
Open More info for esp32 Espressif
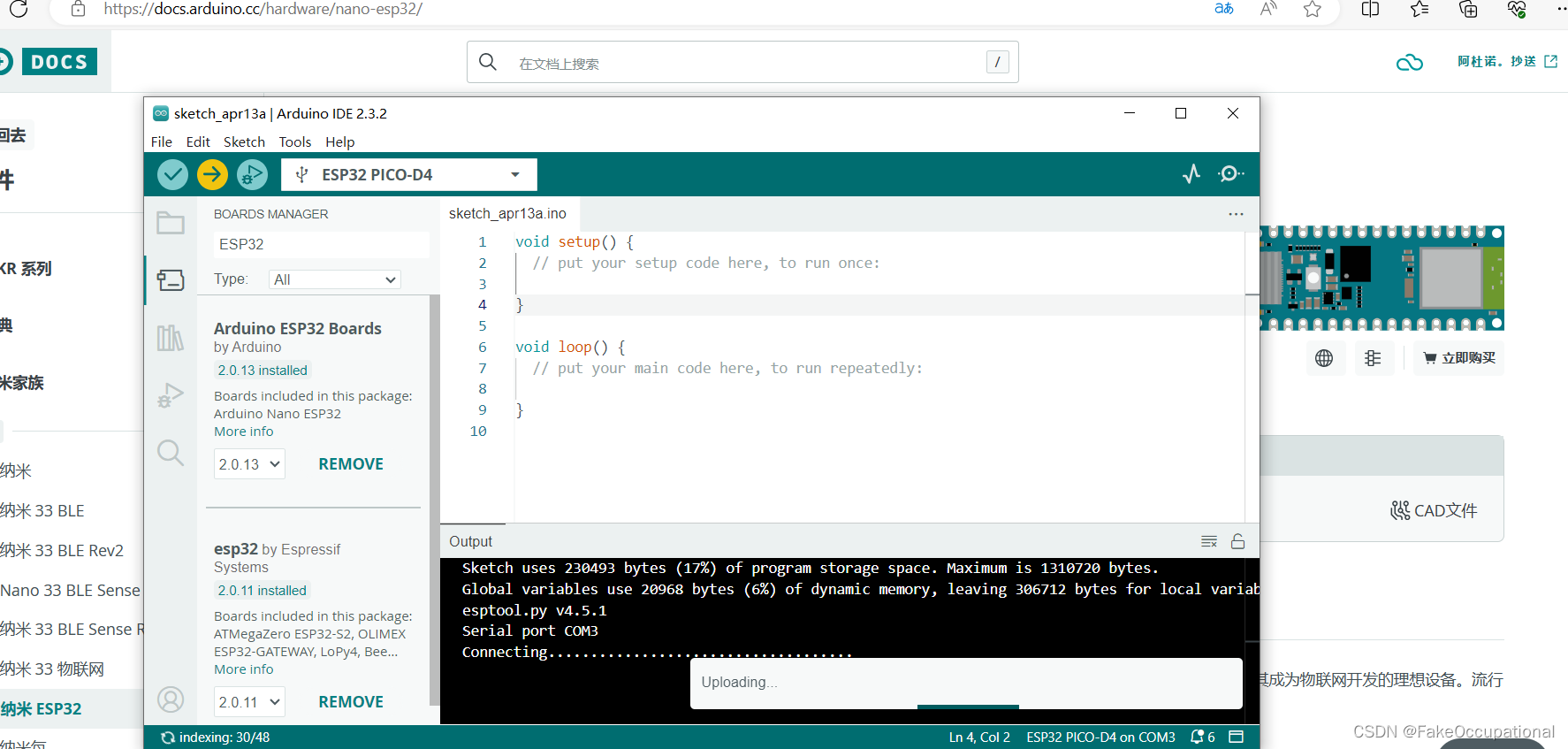tap(243, 669)
